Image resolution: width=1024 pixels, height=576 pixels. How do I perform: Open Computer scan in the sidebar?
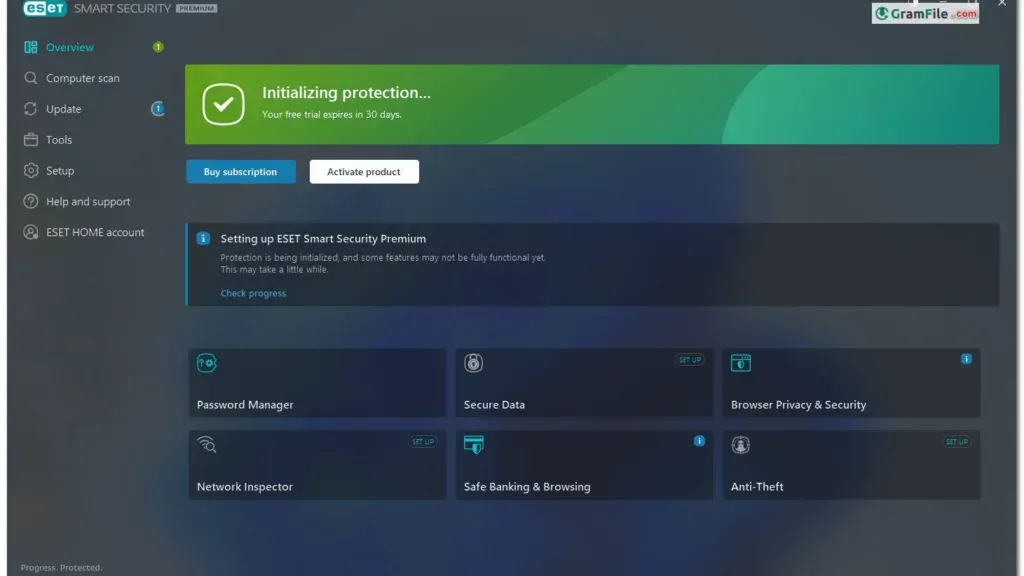82,78
